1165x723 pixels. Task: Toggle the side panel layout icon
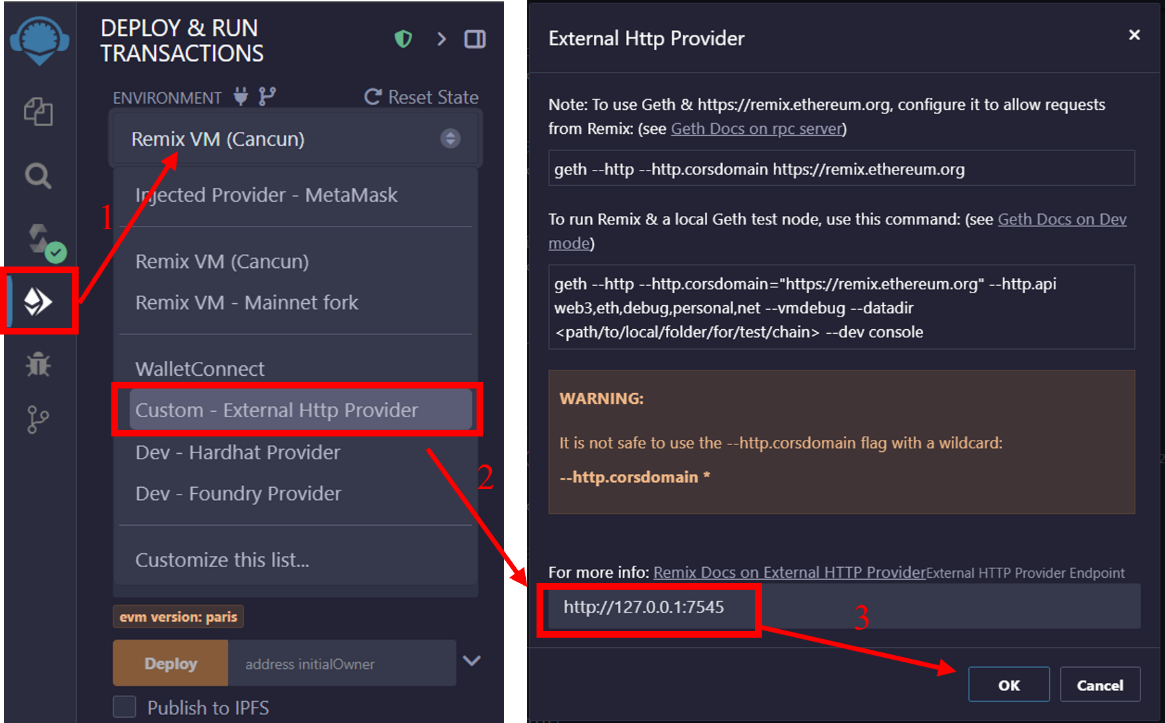(475, 39)
